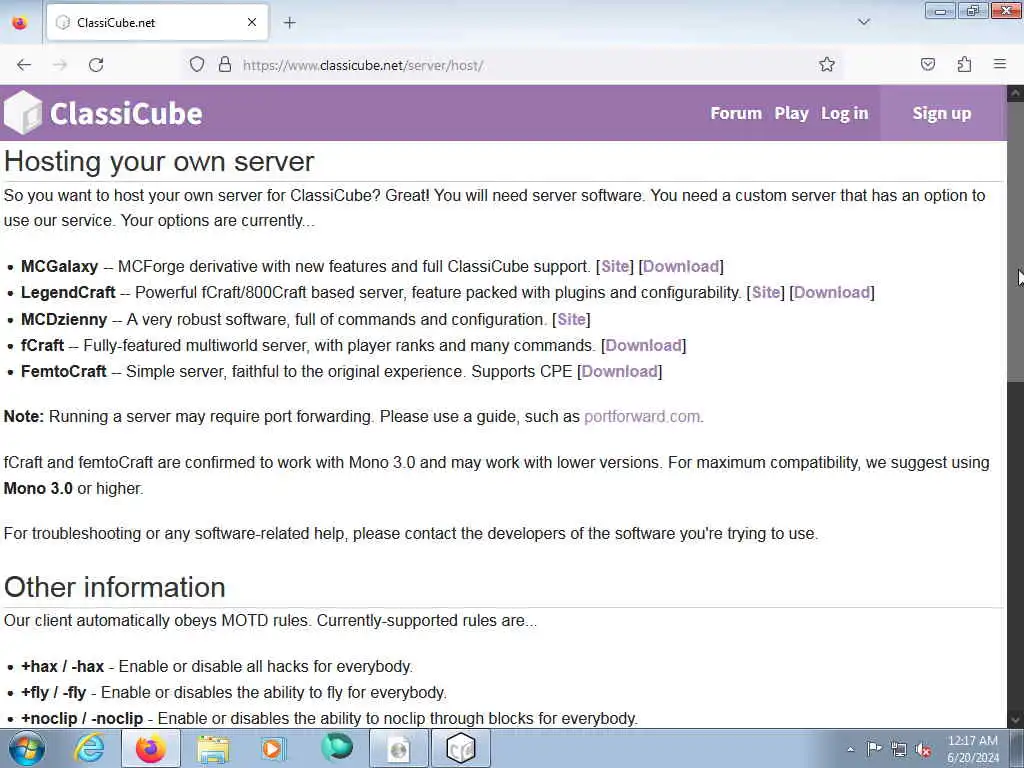Click the 'Other information' heading
The image size is (1024, 768).
(115, 587)
